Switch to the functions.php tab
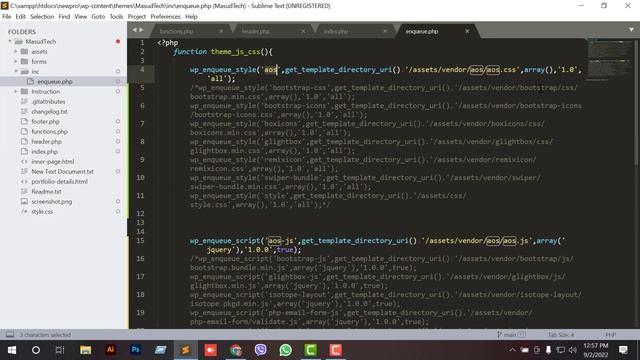This screenshot has width=640, height=360. coord(176,31)
